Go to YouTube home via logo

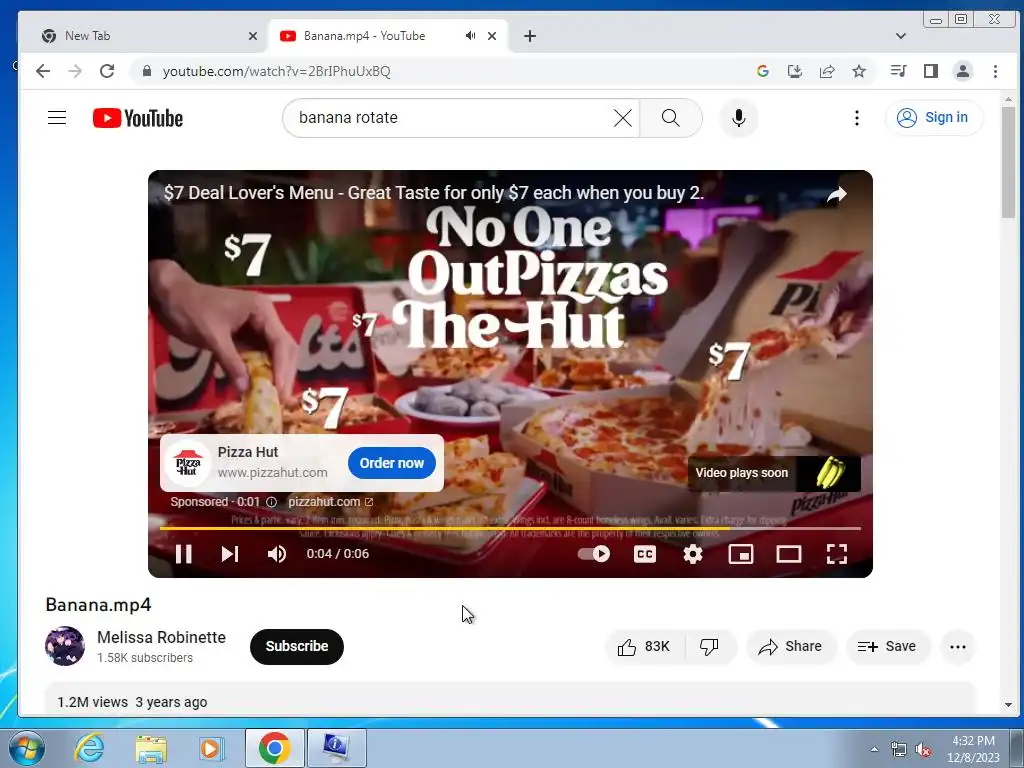coord(138,118)
